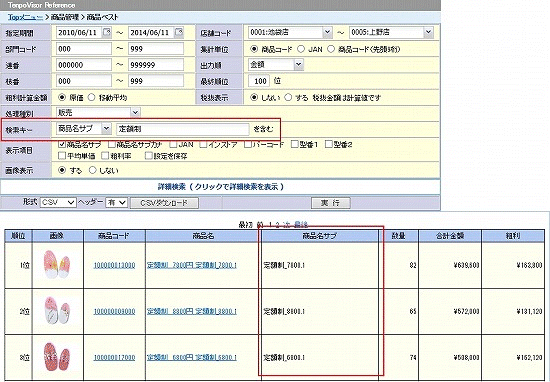This screenshot has height=382, width=550.
Task: Select JAN radio button for 集計単位
Action: tap(301, 49)
